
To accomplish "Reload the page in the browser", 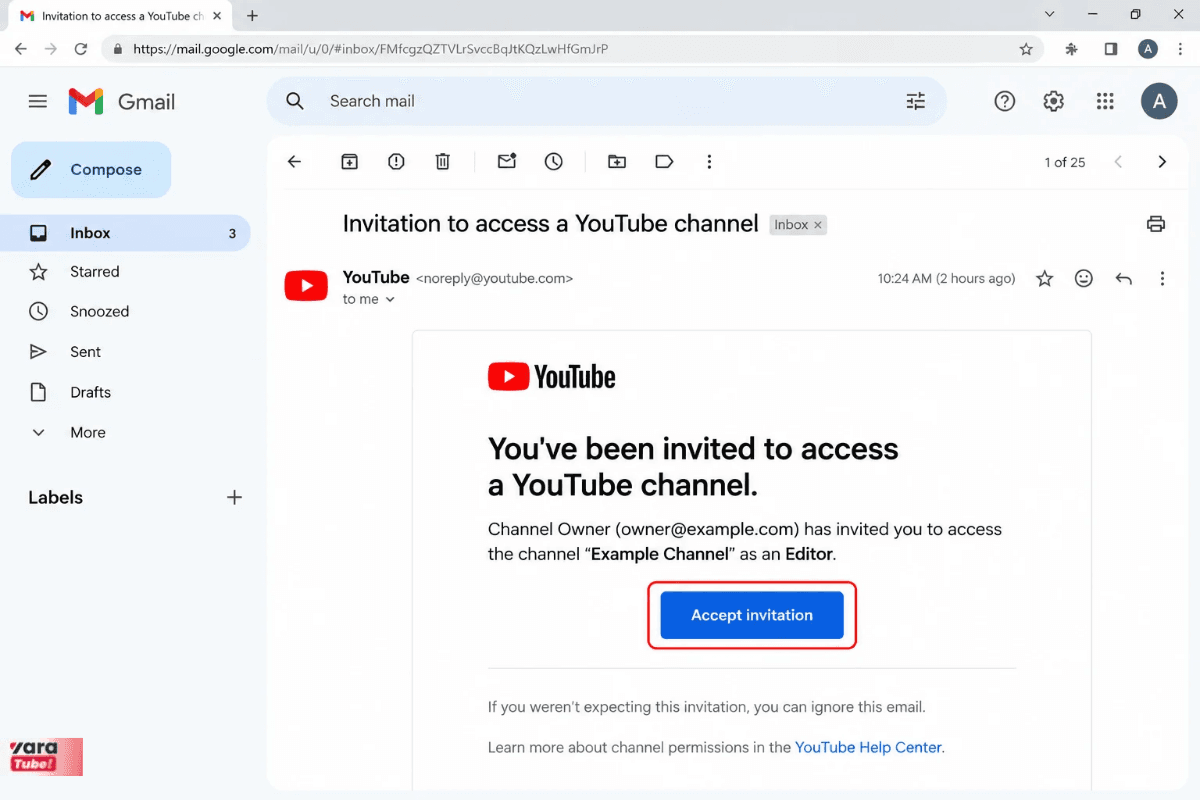I will point(82,48).
